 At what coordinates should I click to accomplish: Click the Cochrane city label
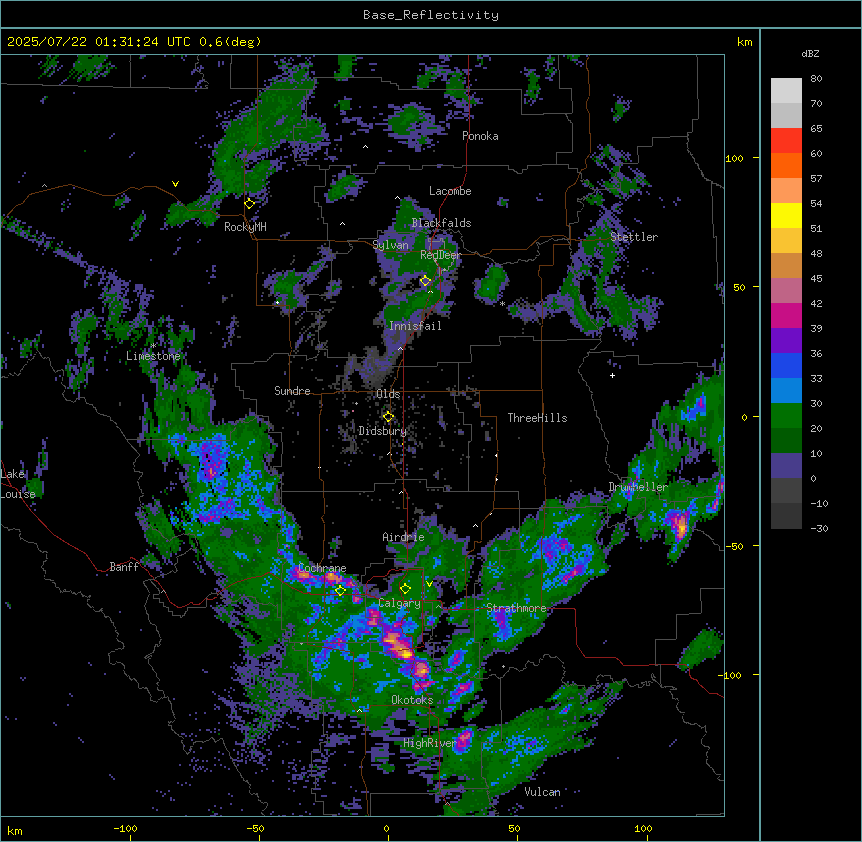click(x=323, y=568)
